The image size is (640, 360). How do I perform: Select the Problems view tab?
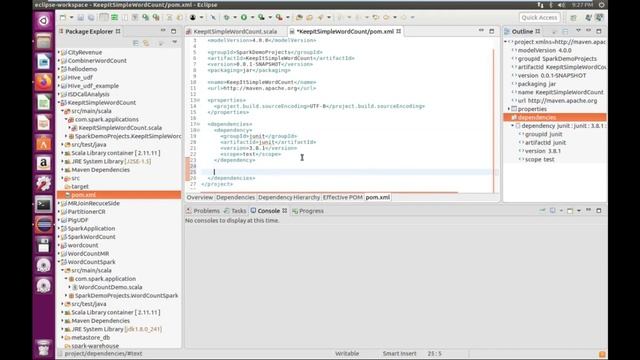coord(203,211)
